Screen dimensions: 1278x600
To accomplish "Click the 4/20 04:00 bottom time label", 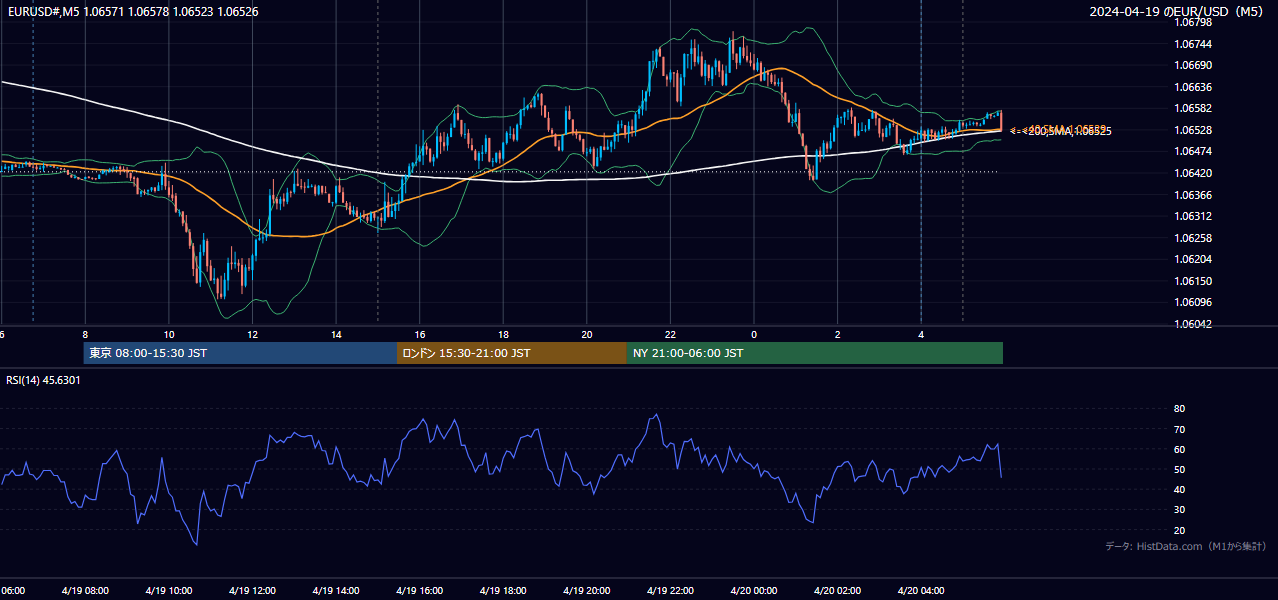I will (921, 591).
